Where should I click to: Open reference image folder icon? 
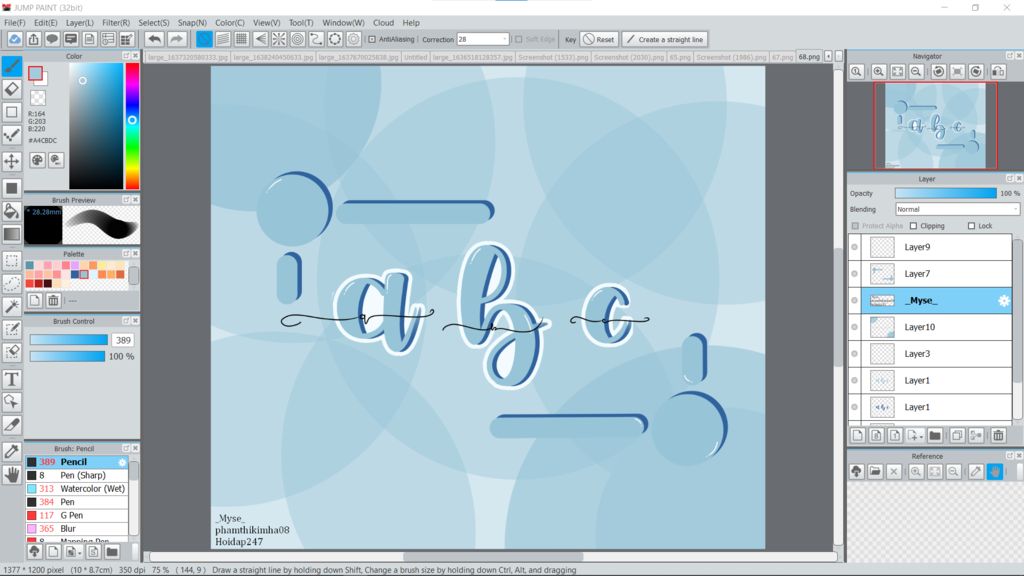(875, 471)
